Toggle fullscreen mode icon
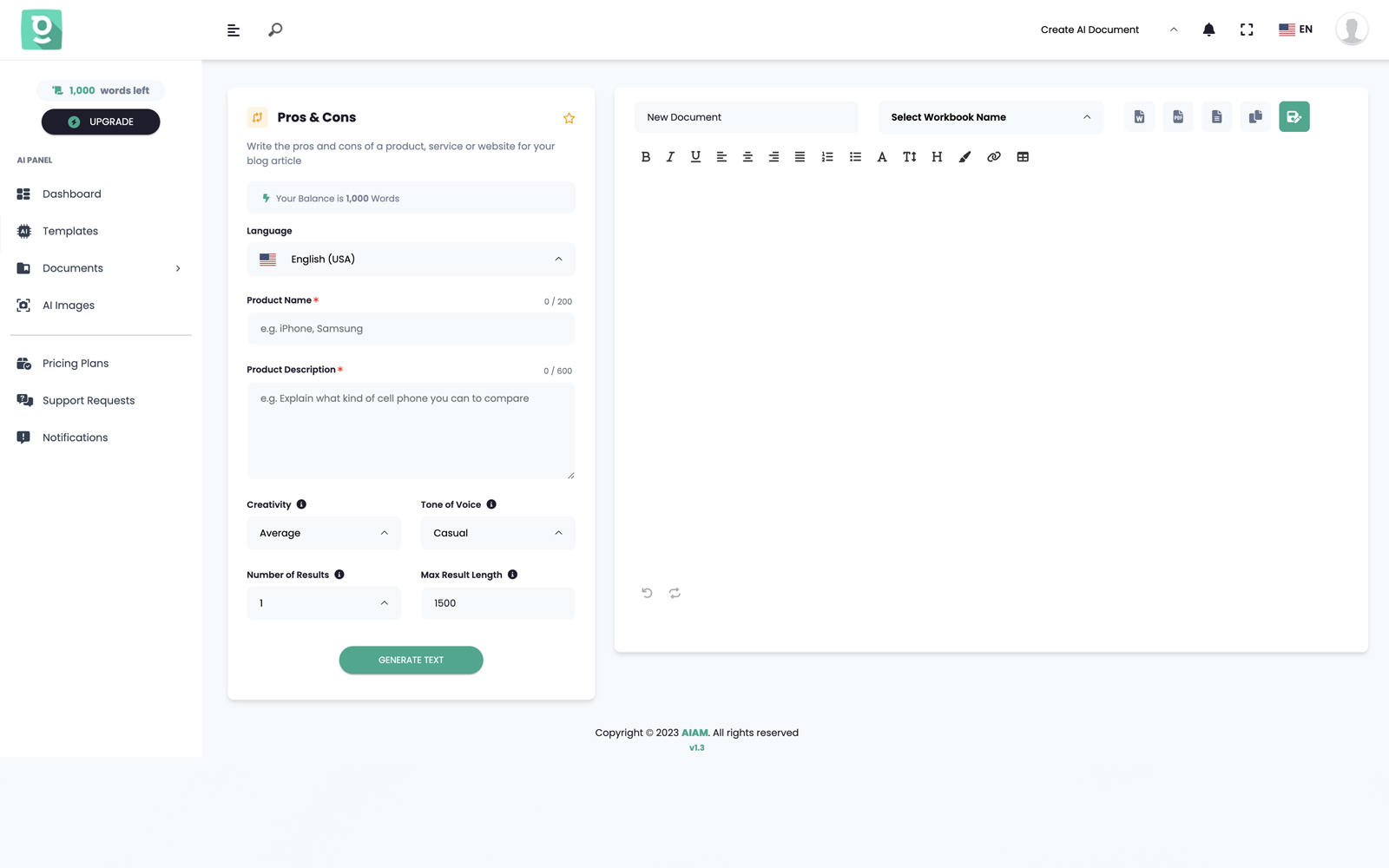 point(1247,29)
